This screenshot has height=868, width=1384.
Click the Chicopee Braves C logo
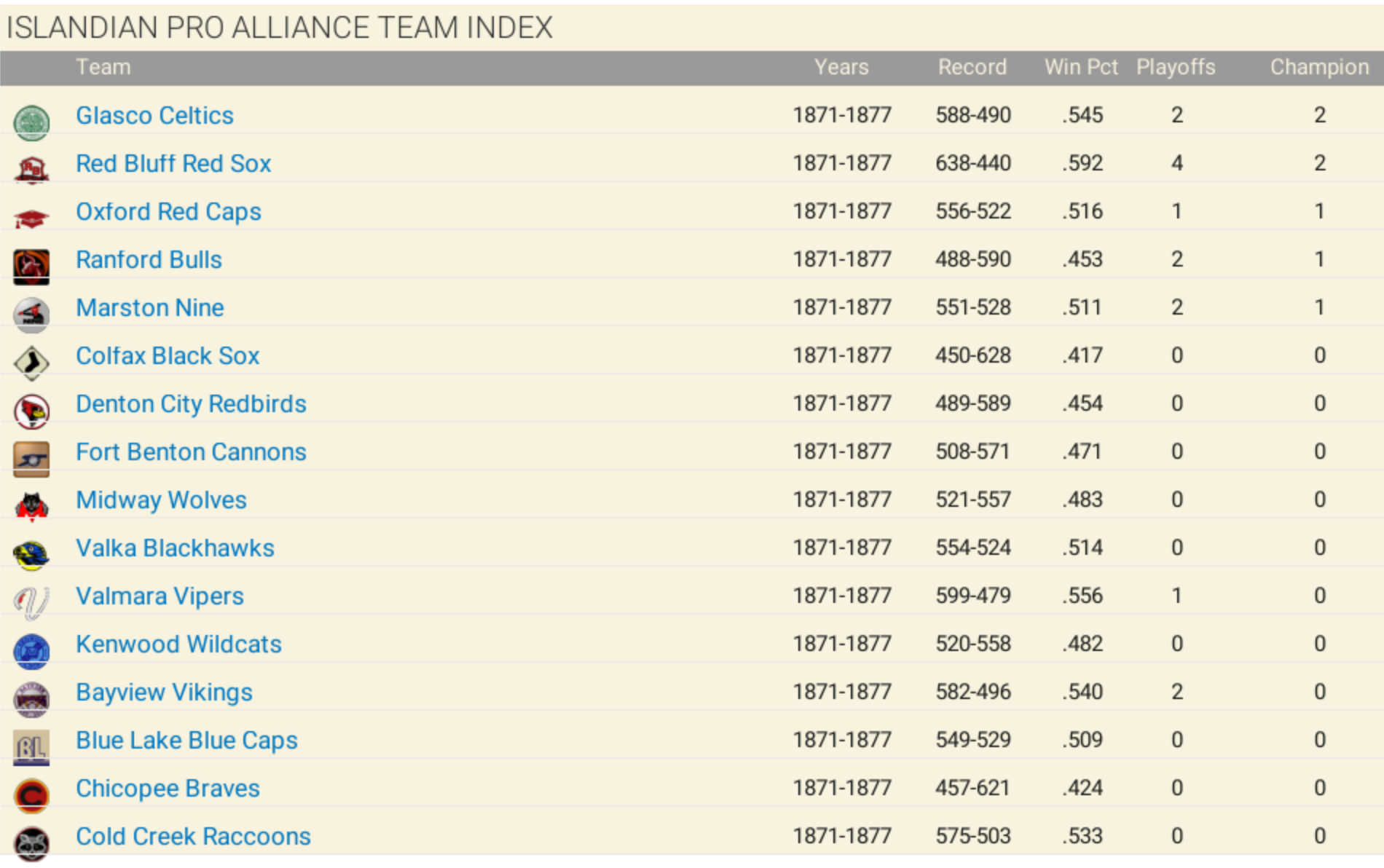[31, 795]
